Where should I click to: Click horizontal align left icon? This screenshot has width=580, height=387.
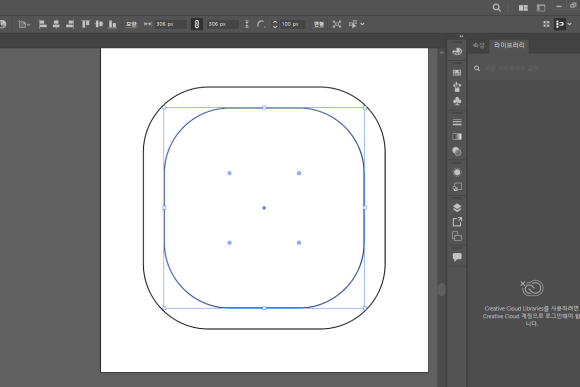[43, 24]
